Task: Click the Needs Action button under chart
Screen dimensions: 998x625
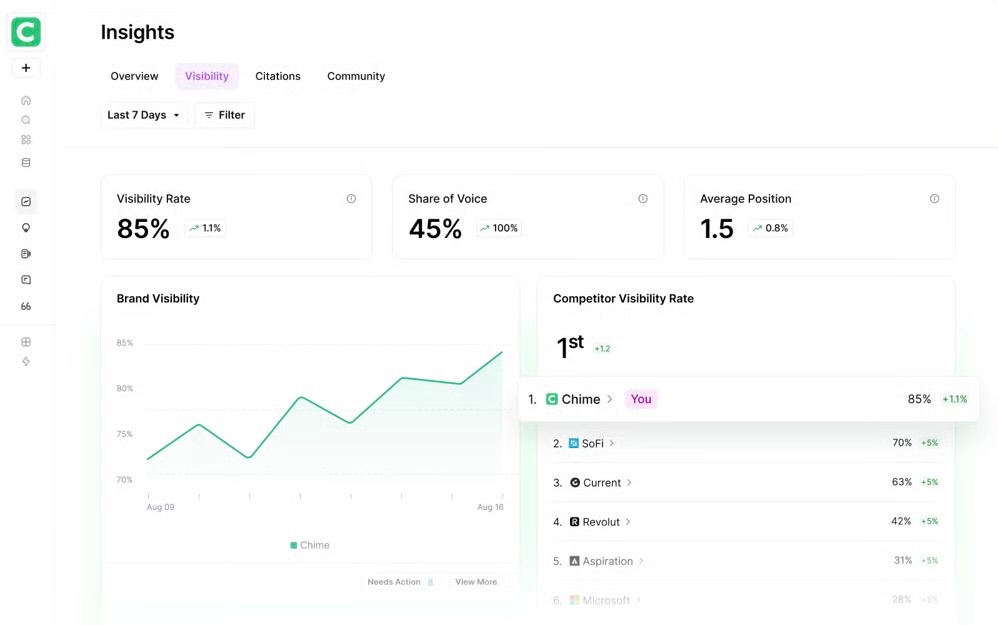Action: tap(400, 582)
